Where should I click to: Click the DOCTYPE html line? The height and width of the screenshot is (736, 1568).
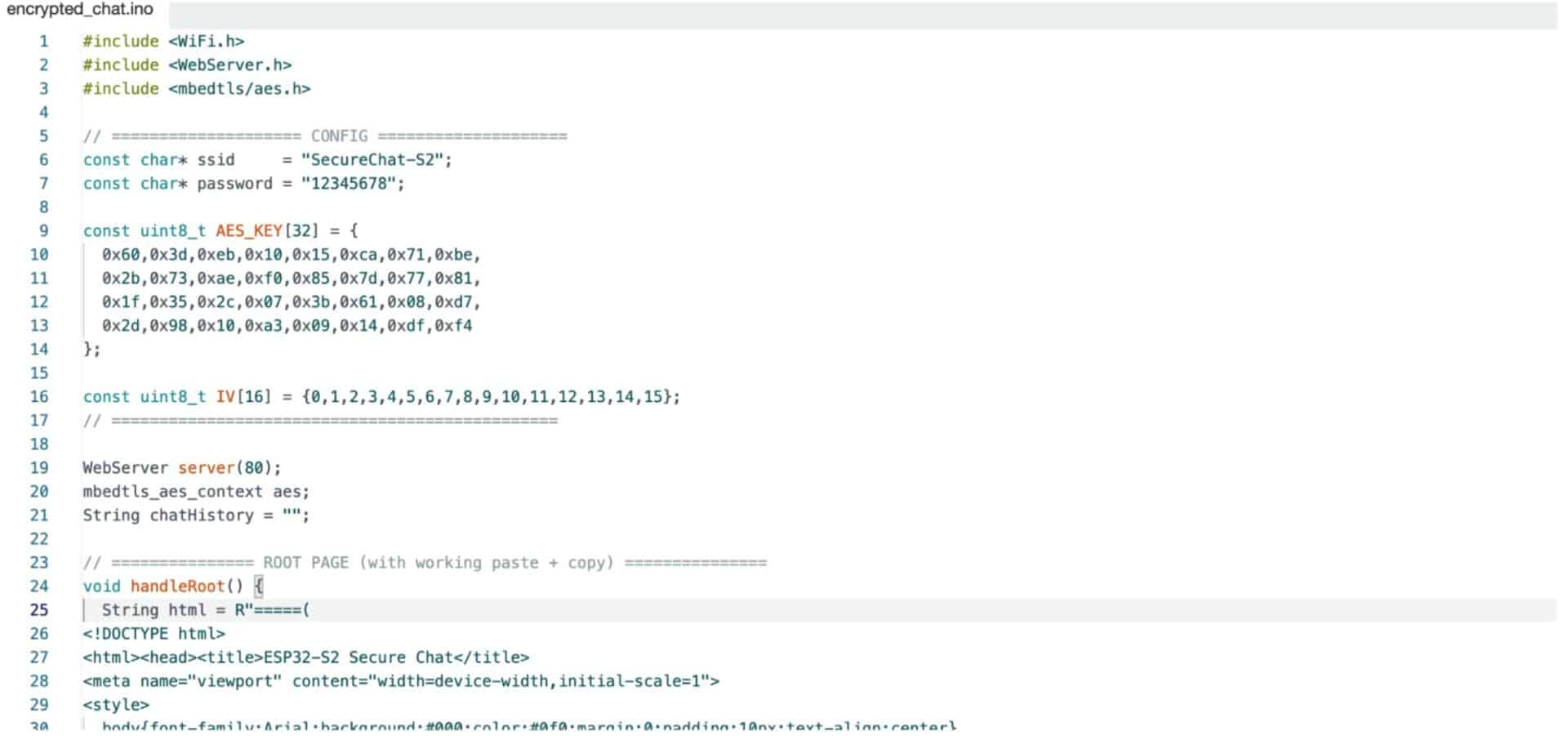pos(154,634)
